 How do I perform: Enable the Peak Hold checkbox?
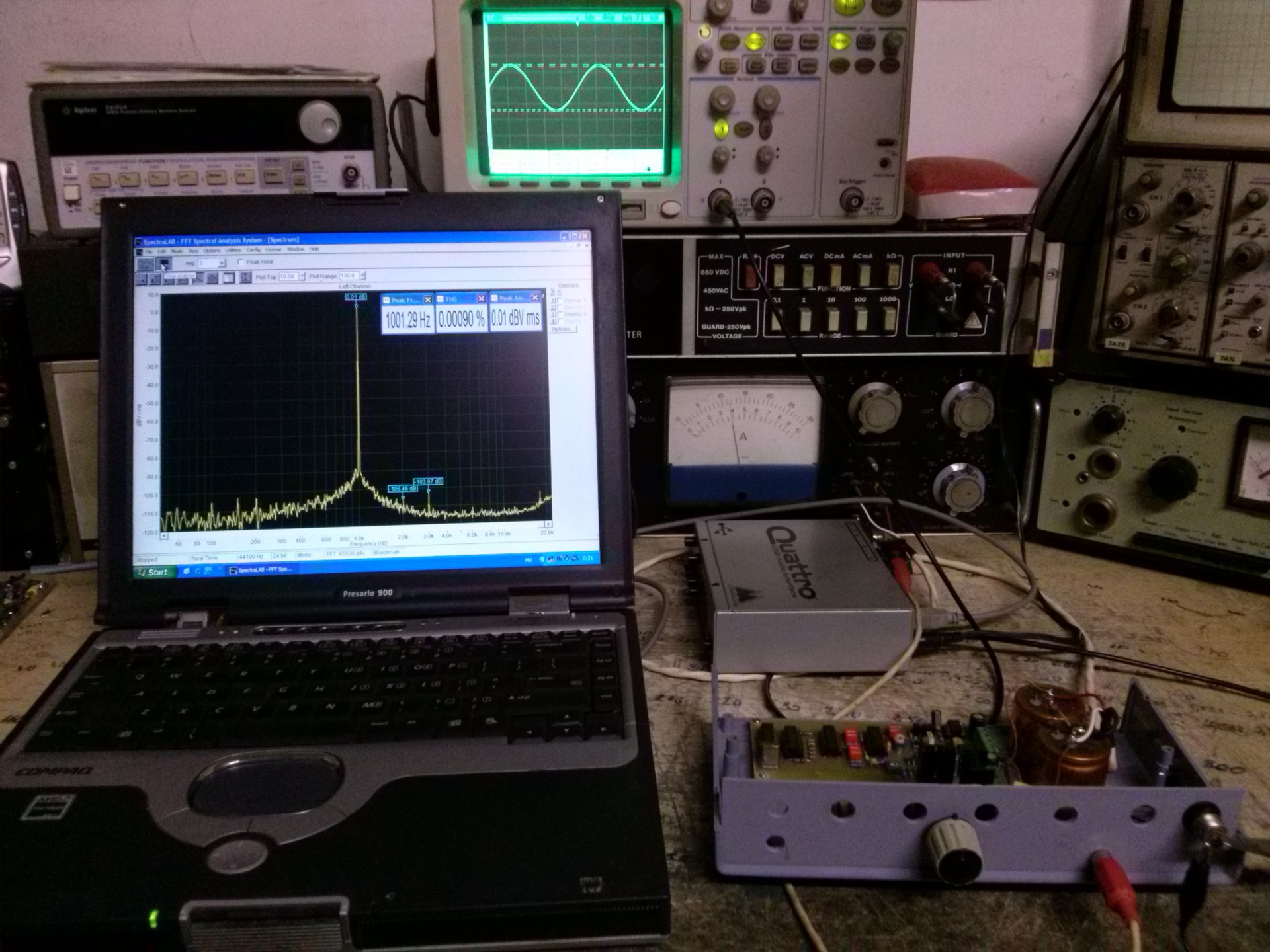pyautogui.click(x=240, y=262)
